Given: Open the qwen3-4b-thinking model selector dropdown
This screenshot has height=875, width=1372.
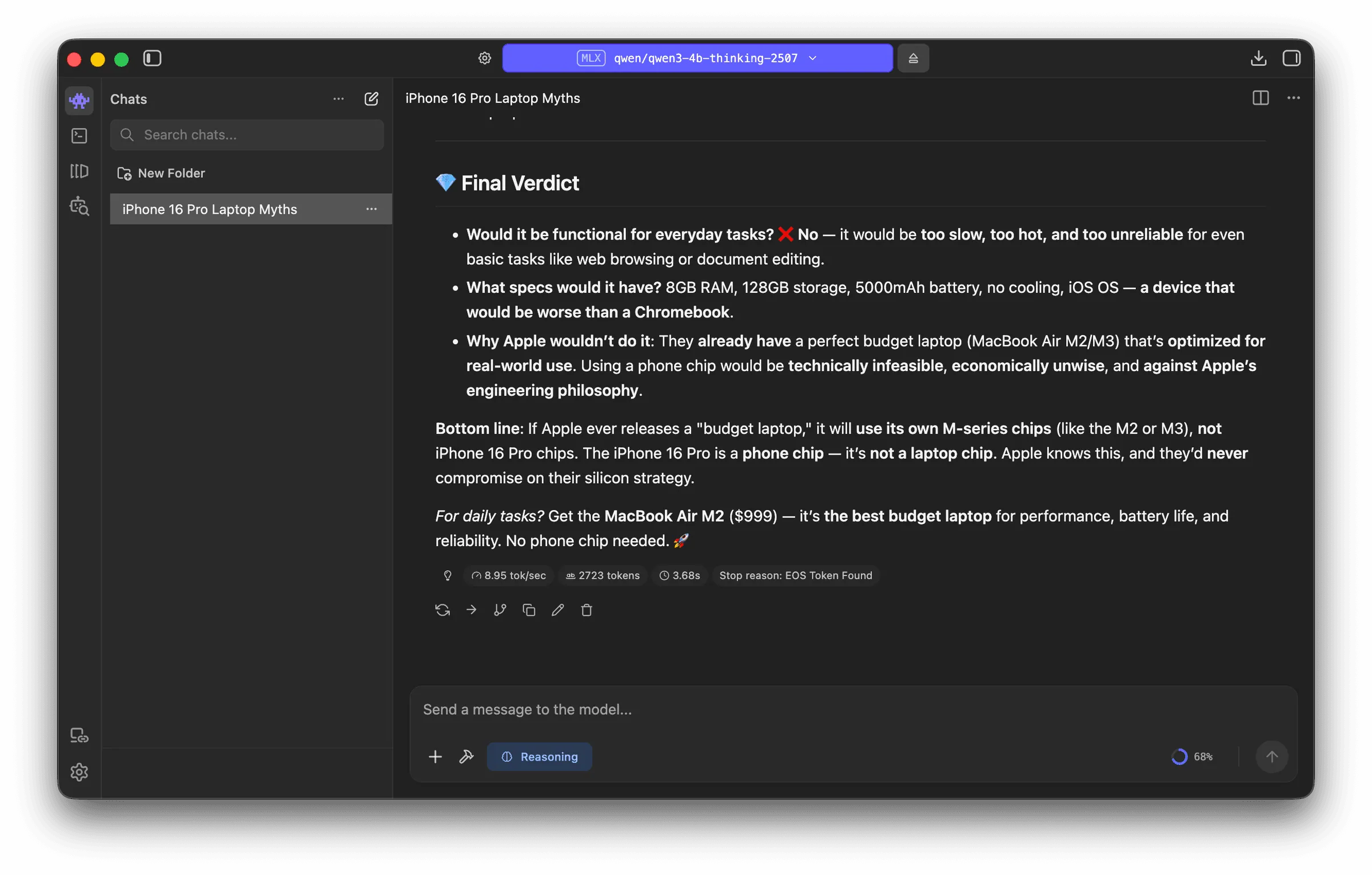Looking at the screenshot, I should point(697,58).
